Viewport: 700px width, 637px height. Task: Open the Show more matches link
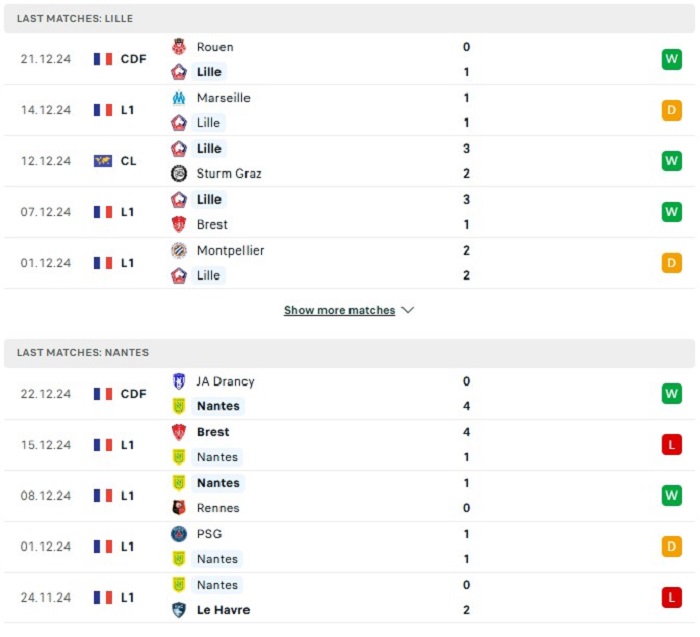(x=339, y=310)
